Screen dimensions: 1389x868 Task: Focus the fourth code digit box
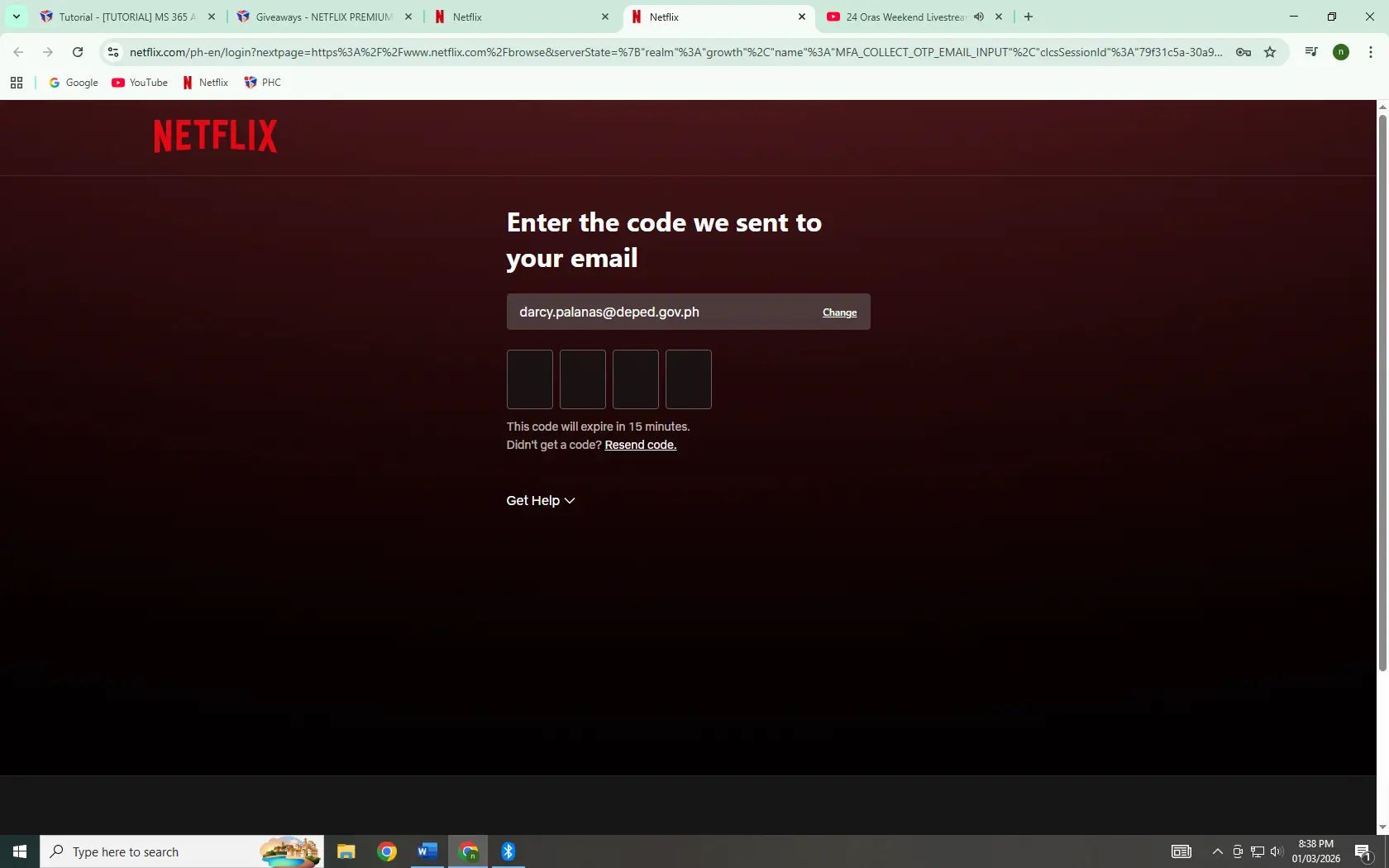click(689, 379)
